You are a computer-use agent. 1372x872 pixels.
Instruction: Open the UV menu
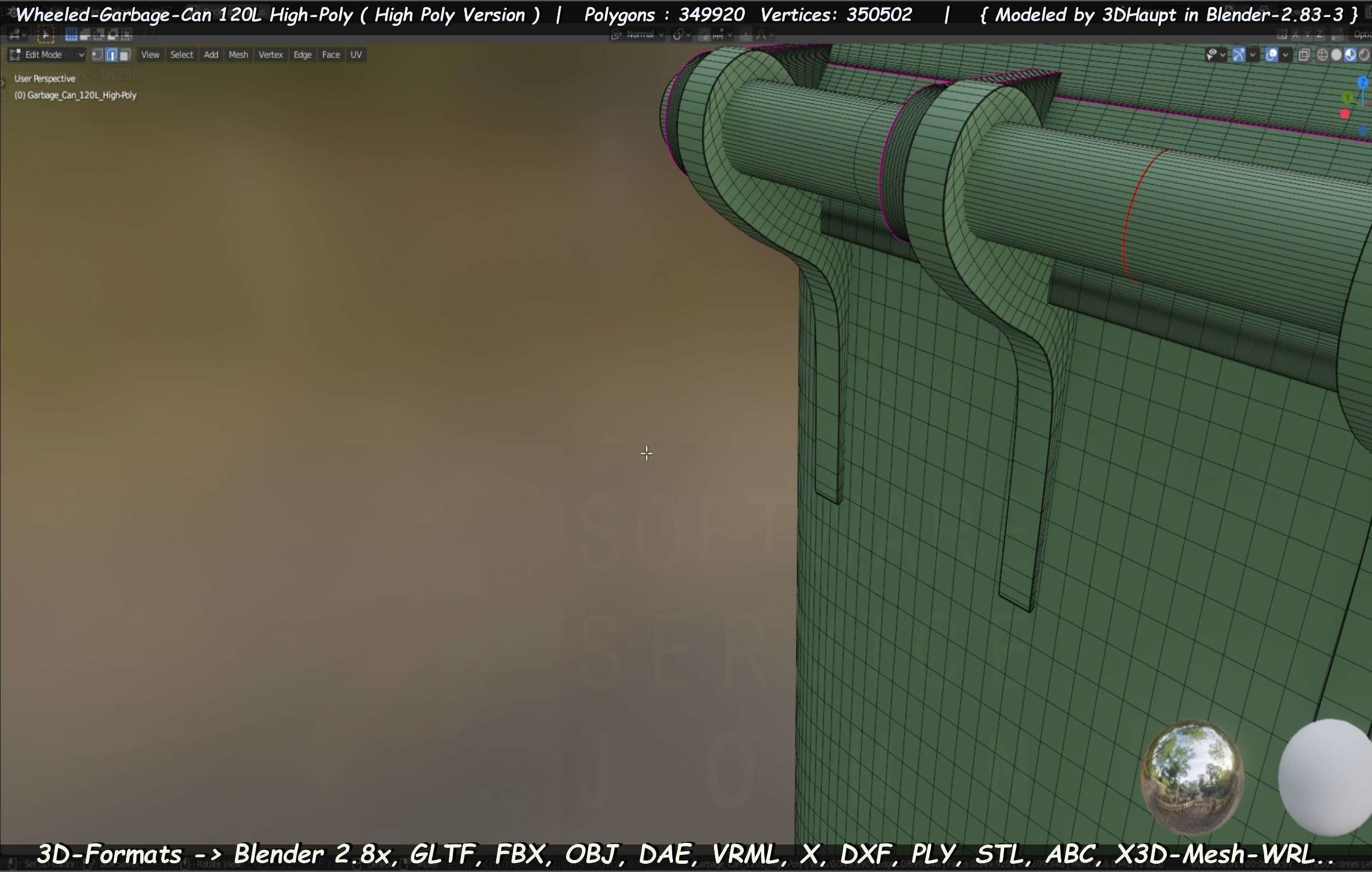pyautogui.click(x=356, y=54)
